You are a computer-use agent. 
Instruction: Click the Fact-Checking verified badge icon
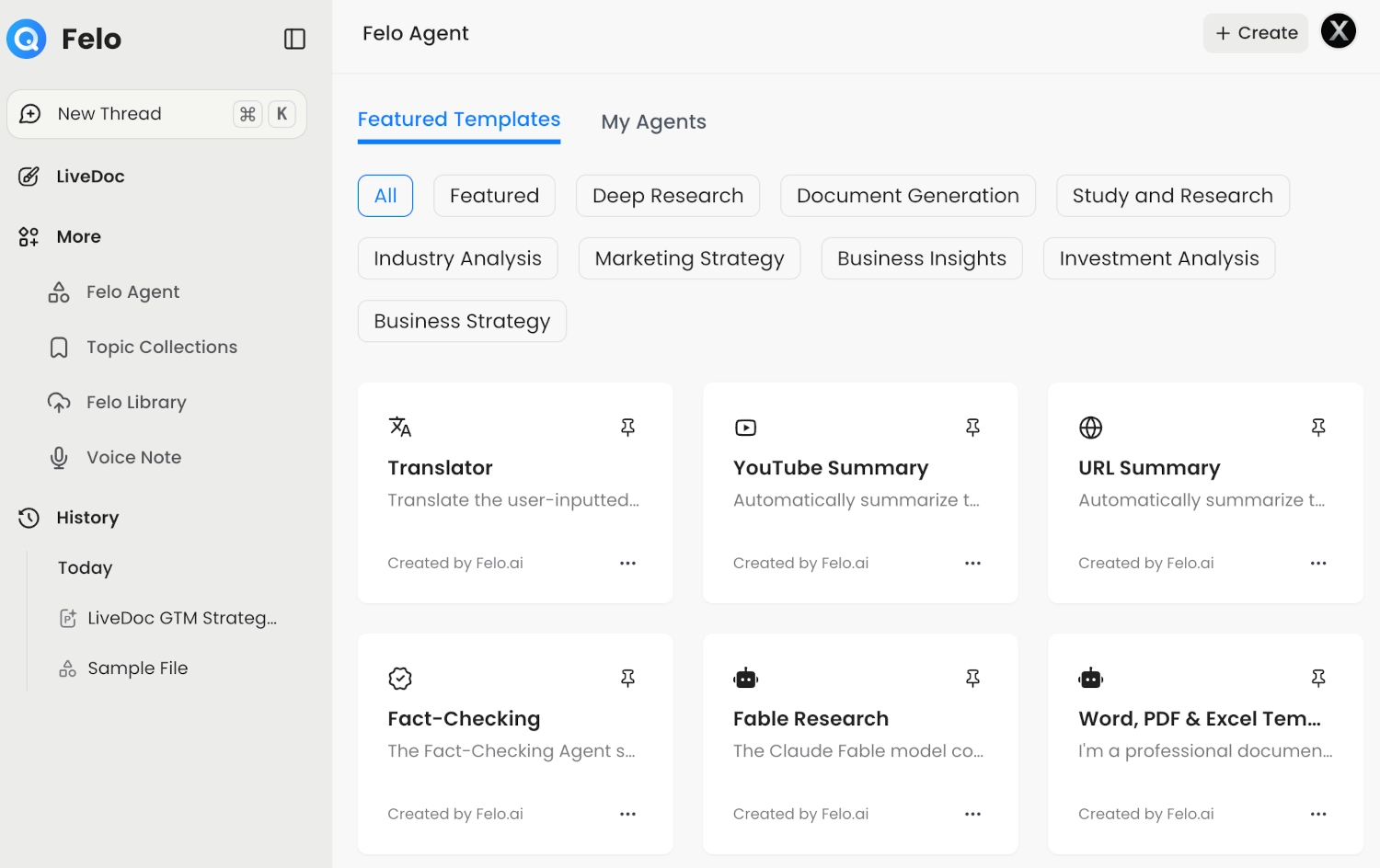point(400,679)
